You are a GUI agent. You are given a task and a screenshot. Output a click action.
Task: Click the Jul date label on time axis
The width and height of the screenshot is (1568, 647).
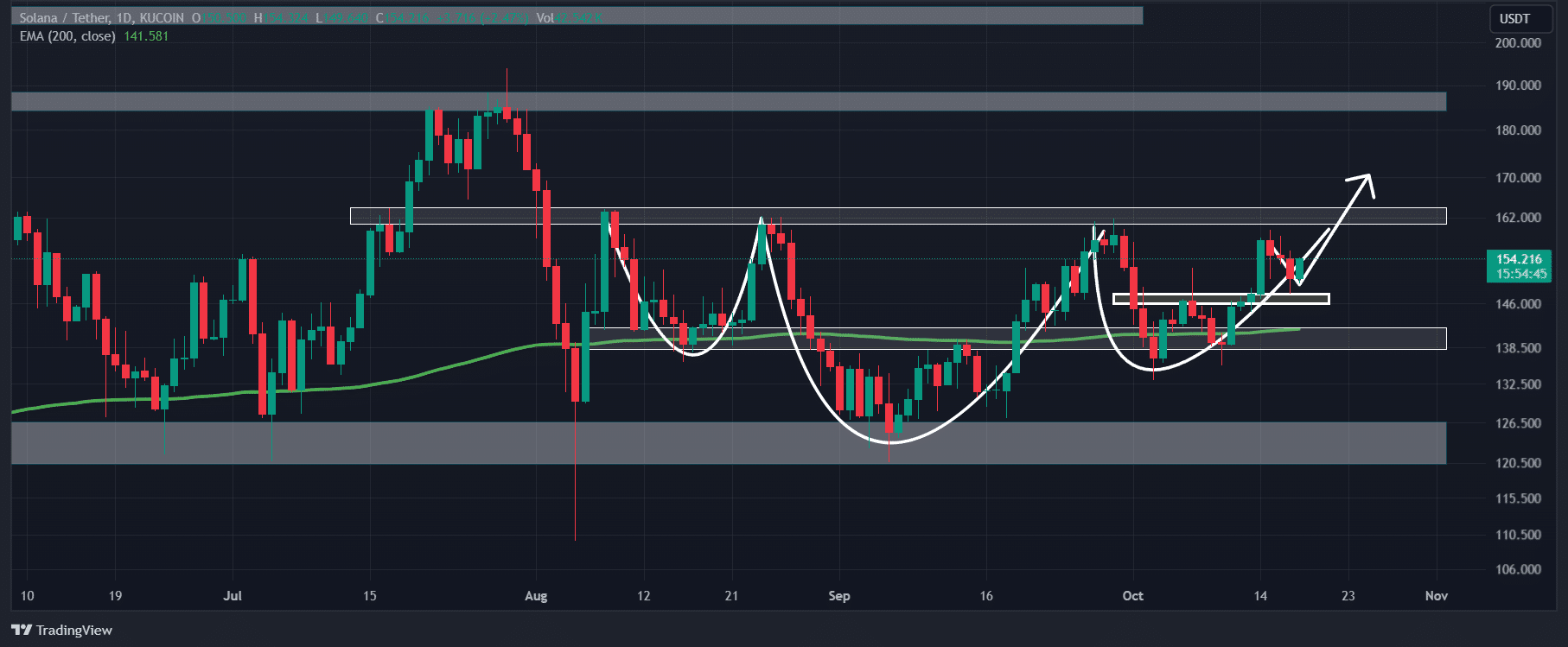[233, 595]
